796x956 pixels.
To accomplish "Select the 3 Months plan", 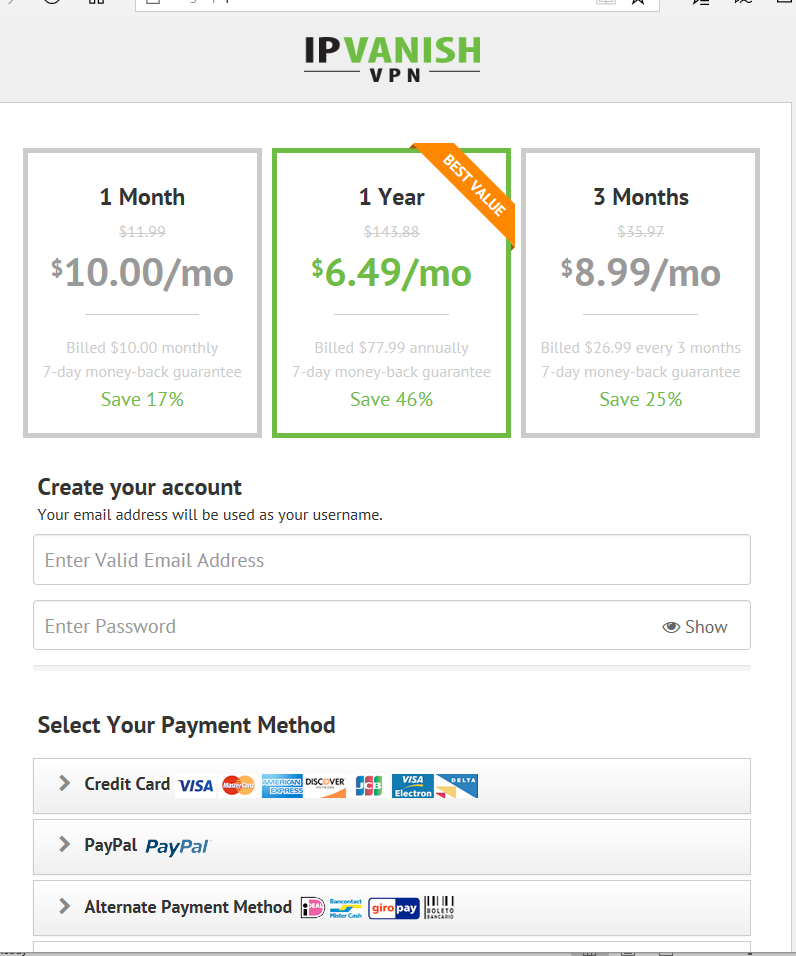I will pyautogui.click(x=641, y=293).
